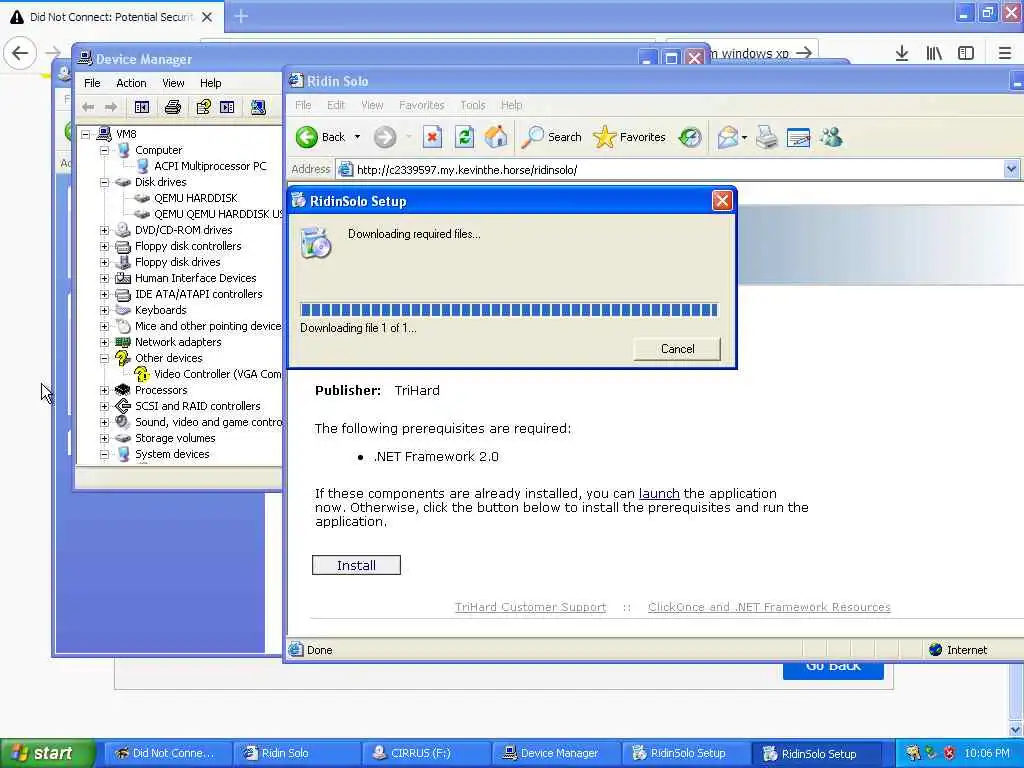This screenshot has height=768, width=1024.
Task: Close the Did Not Connect Firefox tab
Action: click(207, 17)
